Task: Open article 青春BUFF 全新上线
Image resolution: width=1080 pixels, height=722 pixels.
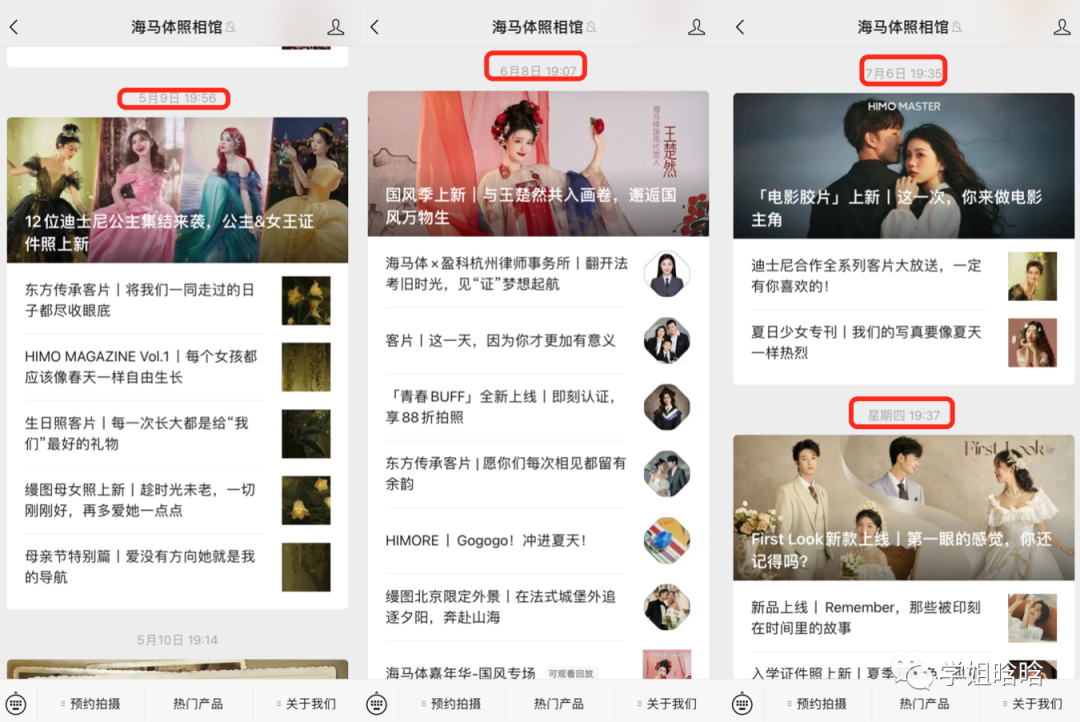Action: click(538, 407)
